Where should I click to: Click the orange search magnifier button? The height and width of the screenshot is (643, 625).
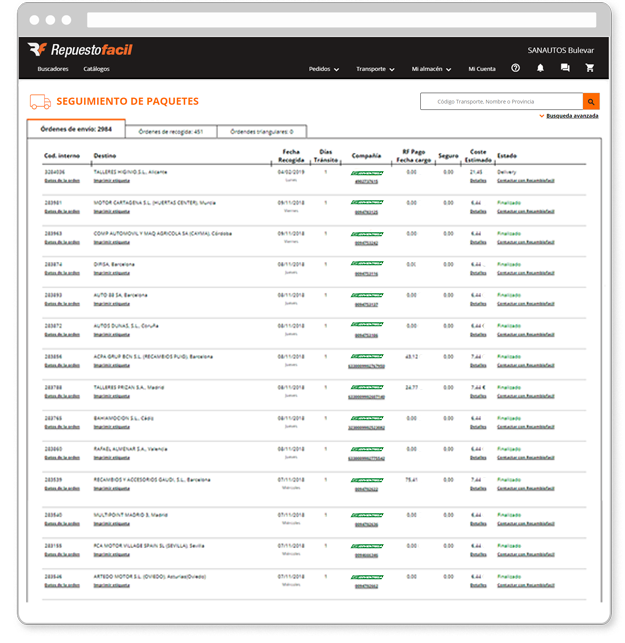pos(591,101)
